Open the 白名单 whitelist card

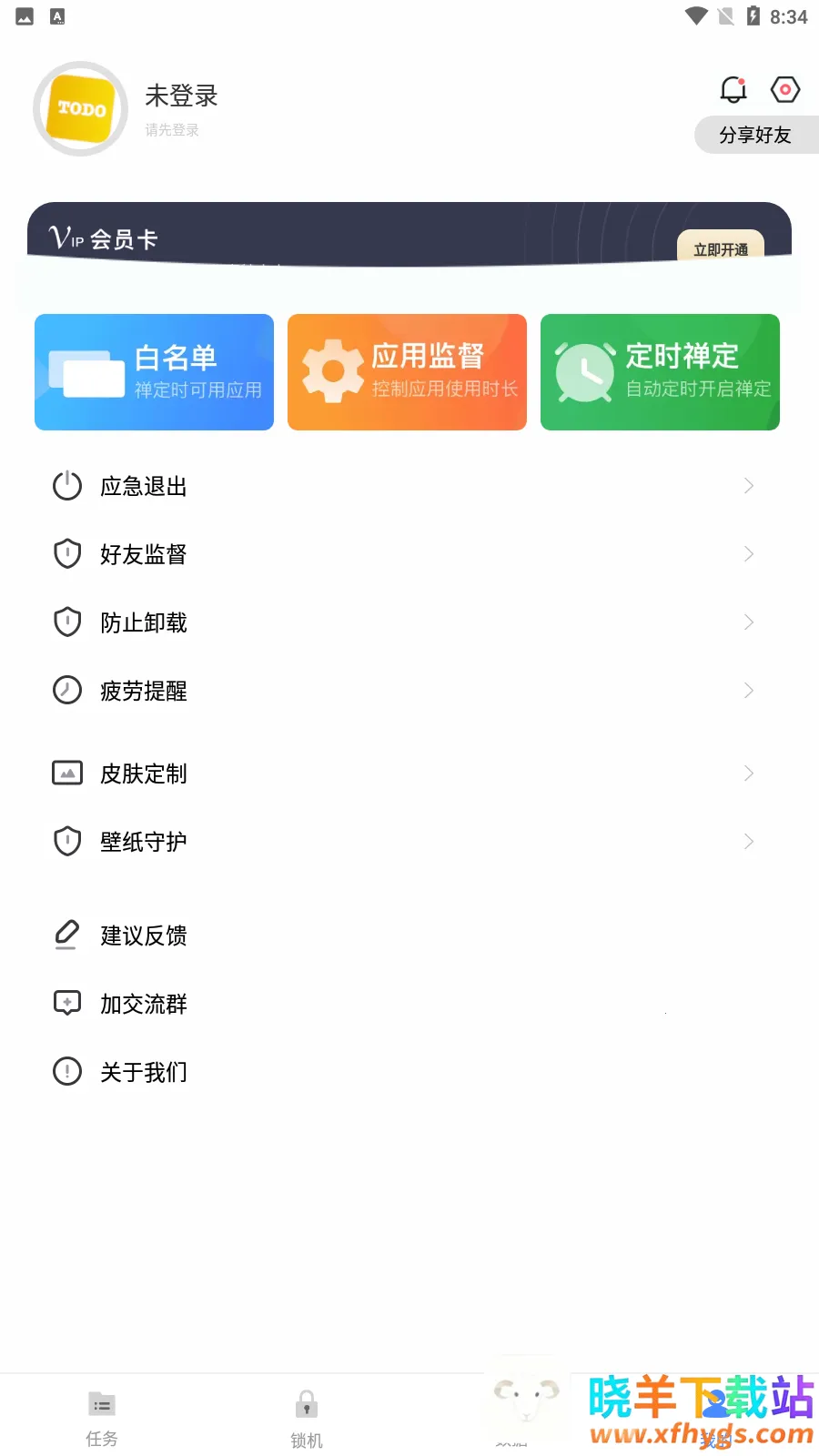click(154, 372)
